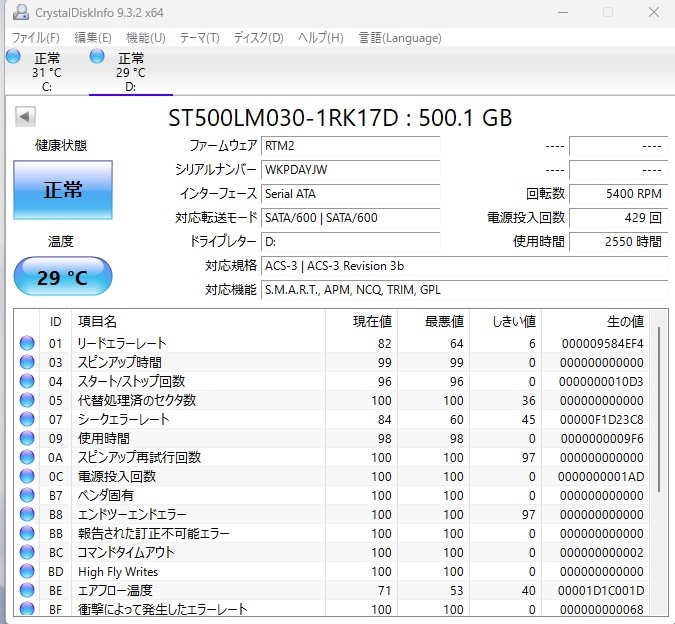Click the S.M.A.R.T., APM, NCQ features field

(464, 290)
